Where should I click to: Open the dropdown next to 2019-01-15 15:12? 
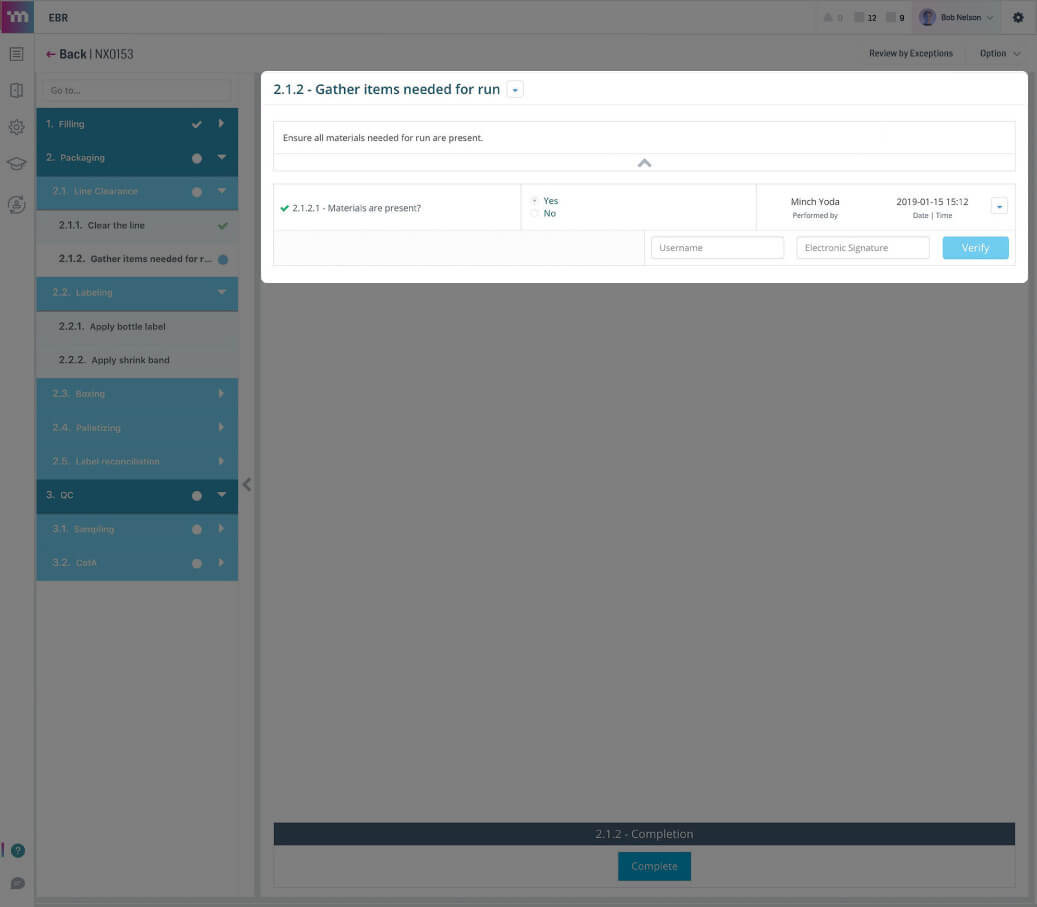[999, 206]
